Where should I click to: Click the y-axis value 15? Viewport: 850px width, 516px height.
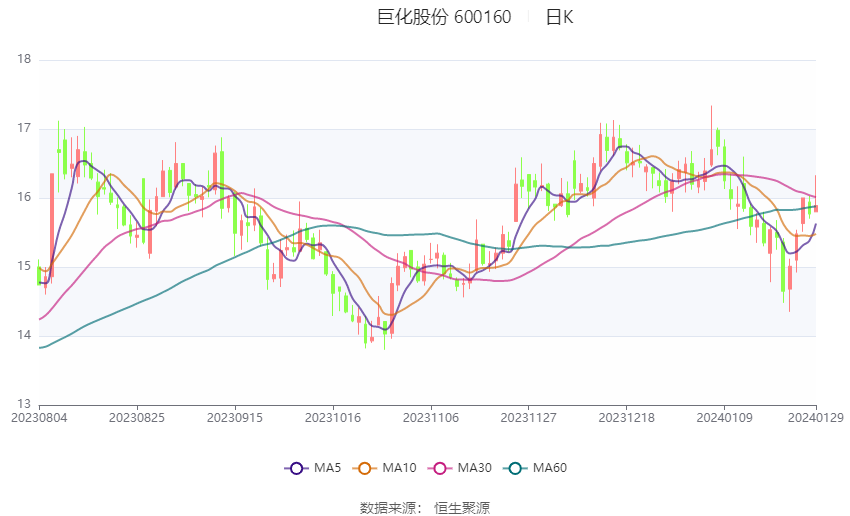(x=24, y=266)
